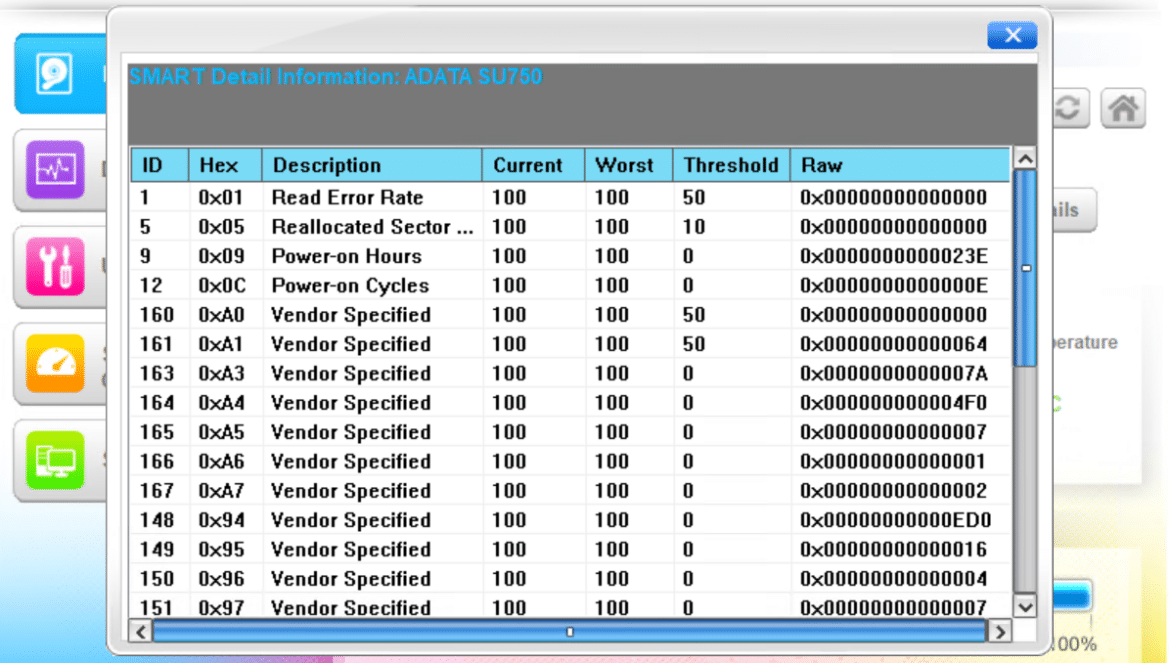
Task: Select the row with ID 161
Action: click(571, 345)
